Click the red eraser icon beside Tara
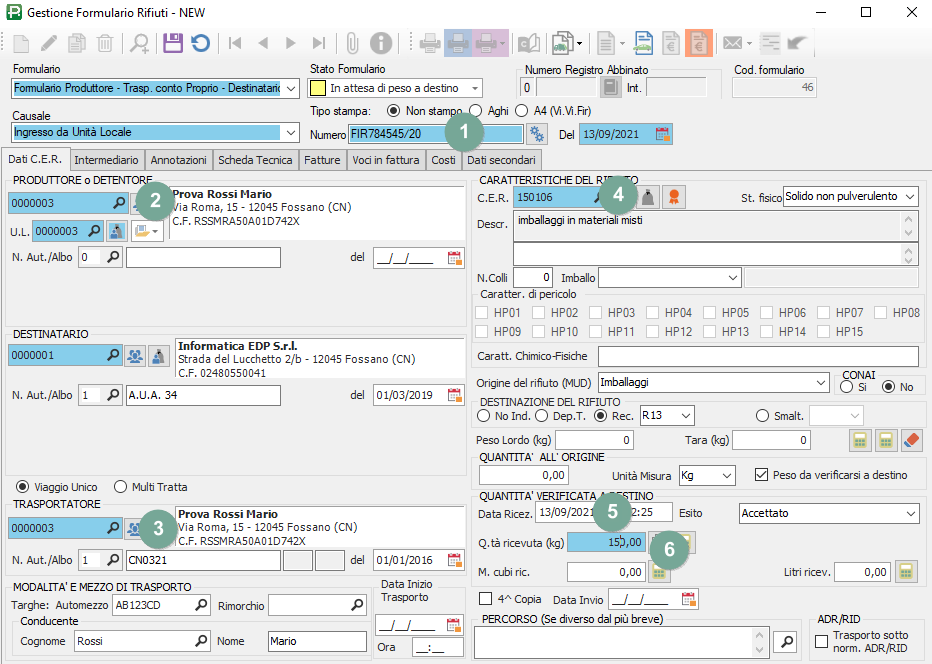This screenshot has height=664, width=932. pyautogui.click(x=911, y=440)
